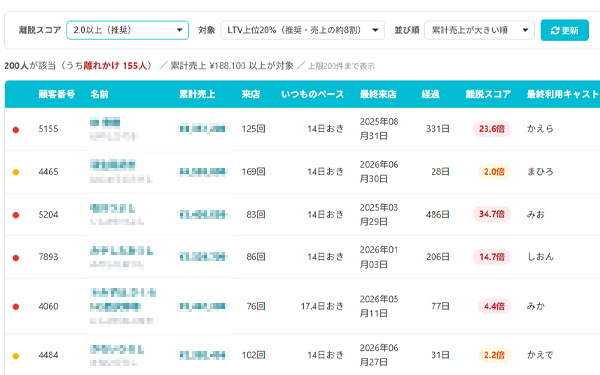Click the 最終利用キャスト column header
The height and width of the screenshot is (375, 600).
563,94
